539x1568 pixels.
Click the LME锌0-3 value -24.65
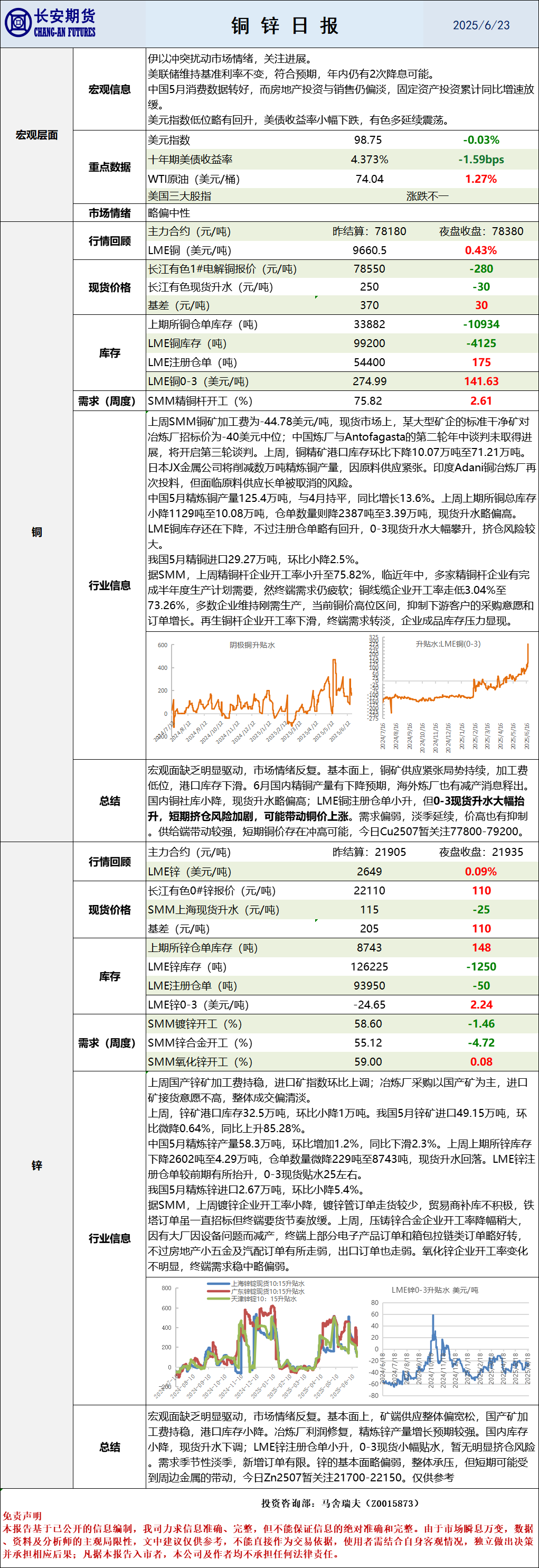tap(369, 1005)
